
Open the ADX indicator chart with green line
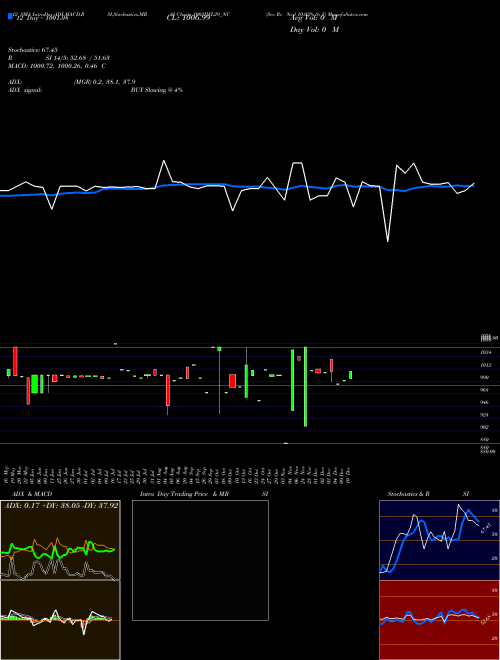(60, 540)
